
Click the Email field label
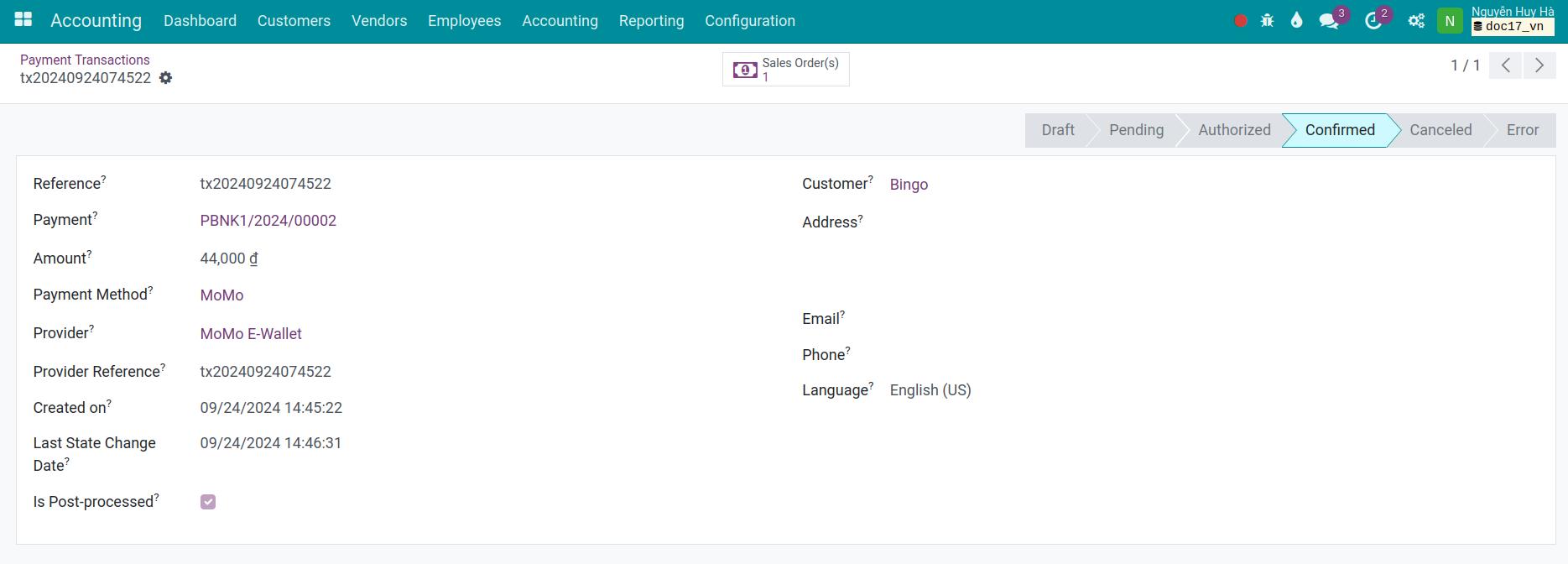[x=823, y=318]
